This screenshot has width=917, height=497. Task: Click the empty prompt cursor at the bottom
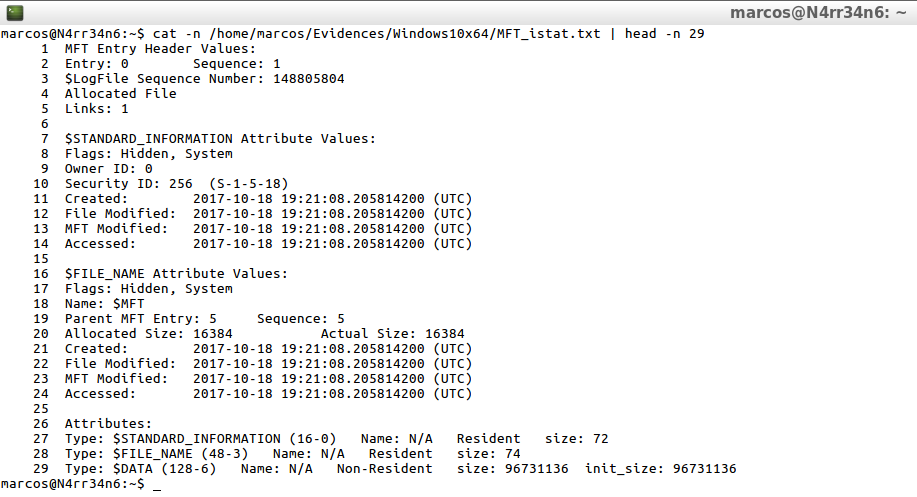[x=157, y=484]
